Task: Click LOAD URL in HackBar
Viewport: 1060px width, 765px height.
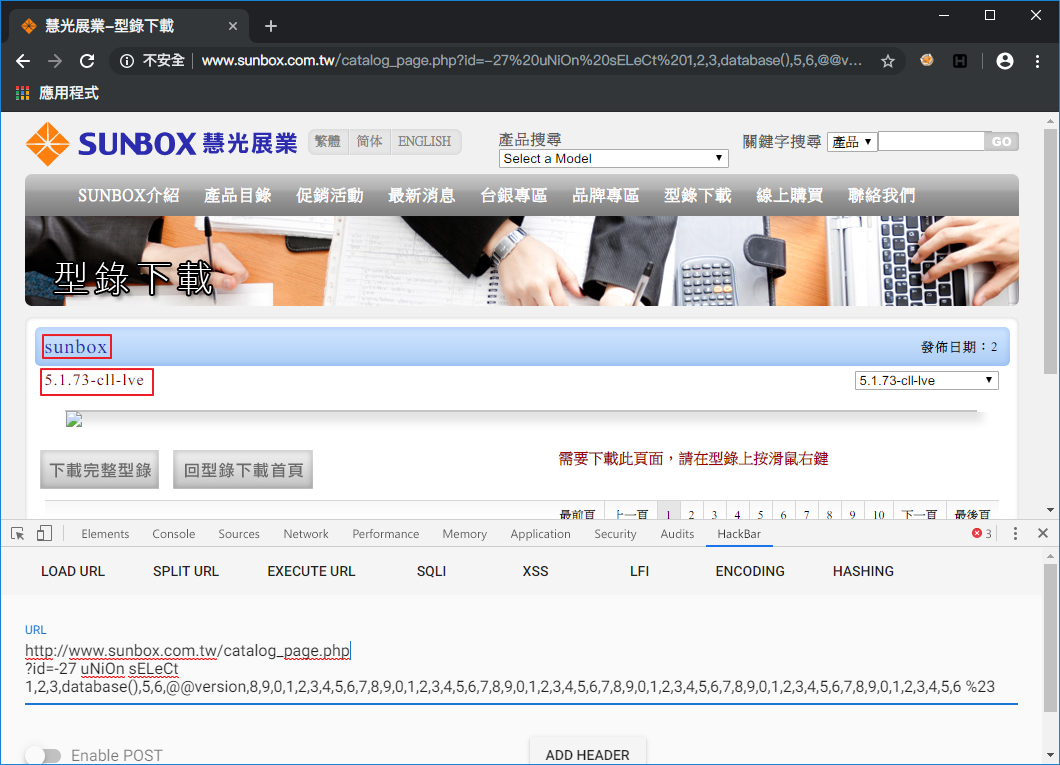Action: point(73,572)
